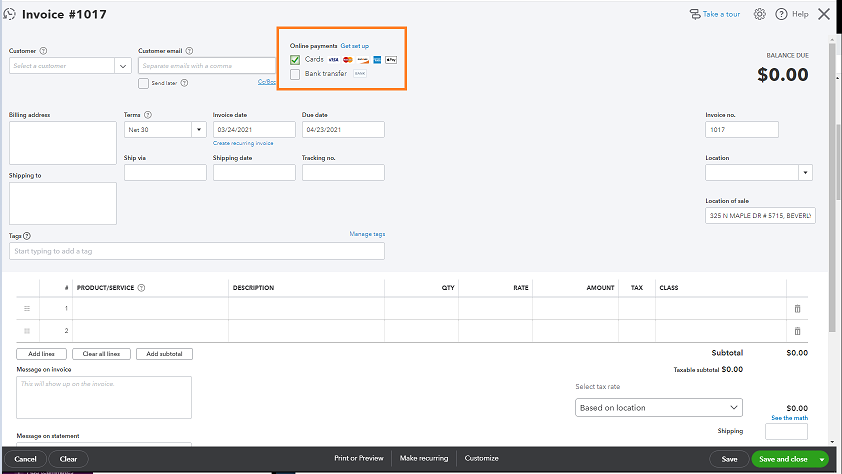Image resolution: width=842 pixels, height=474 pixels.
Task: Click Tags help info icon
Action: pos(27,236)
